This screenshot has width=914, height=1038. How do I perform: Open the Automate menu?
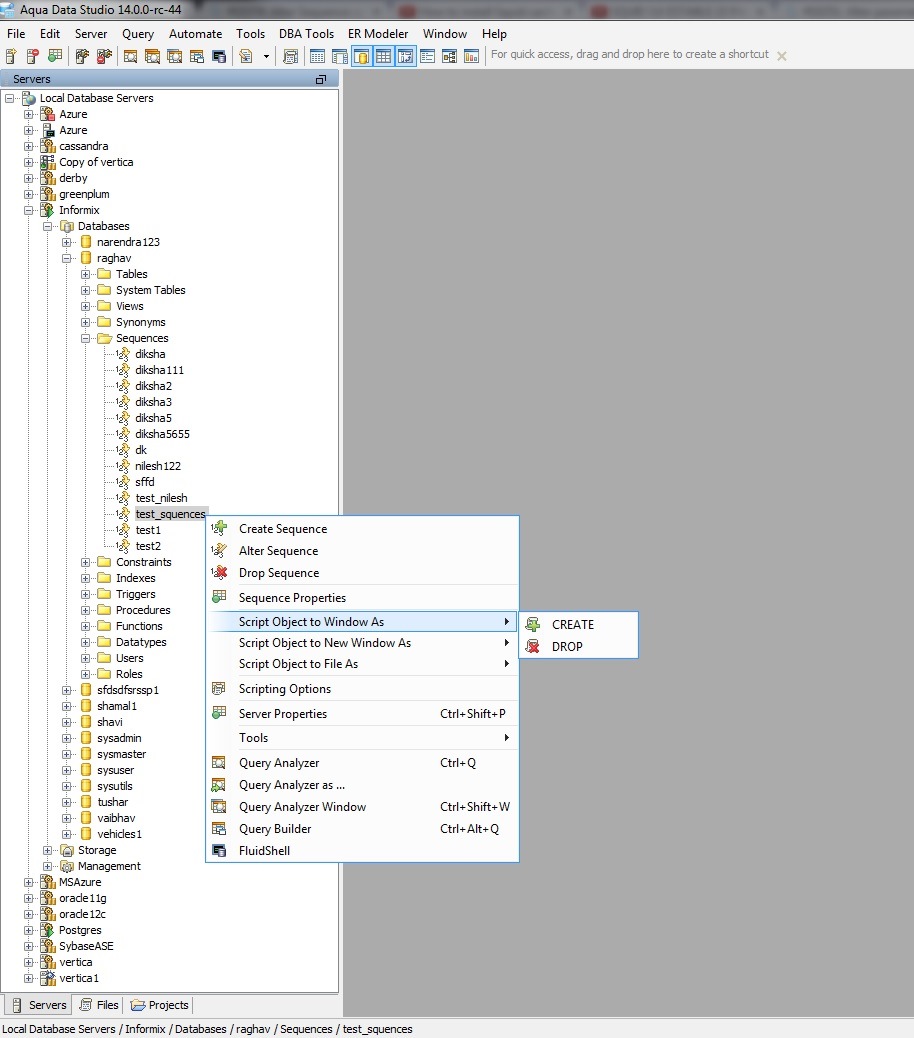(x=195, y=34)
